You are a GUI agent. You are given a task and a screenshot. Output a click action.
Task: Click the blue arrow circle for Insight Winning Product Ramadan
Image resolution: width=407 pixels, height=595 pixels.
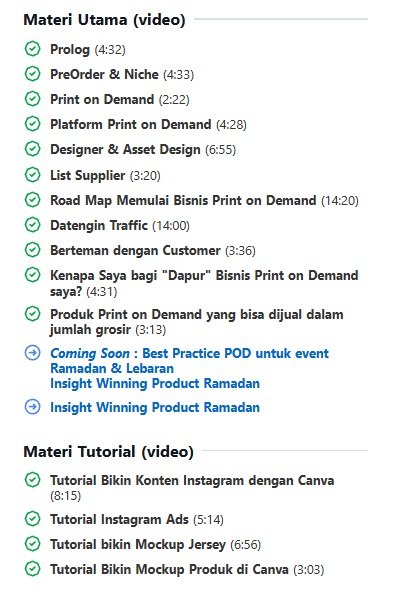pyautogui.click(x=32, y=407)
